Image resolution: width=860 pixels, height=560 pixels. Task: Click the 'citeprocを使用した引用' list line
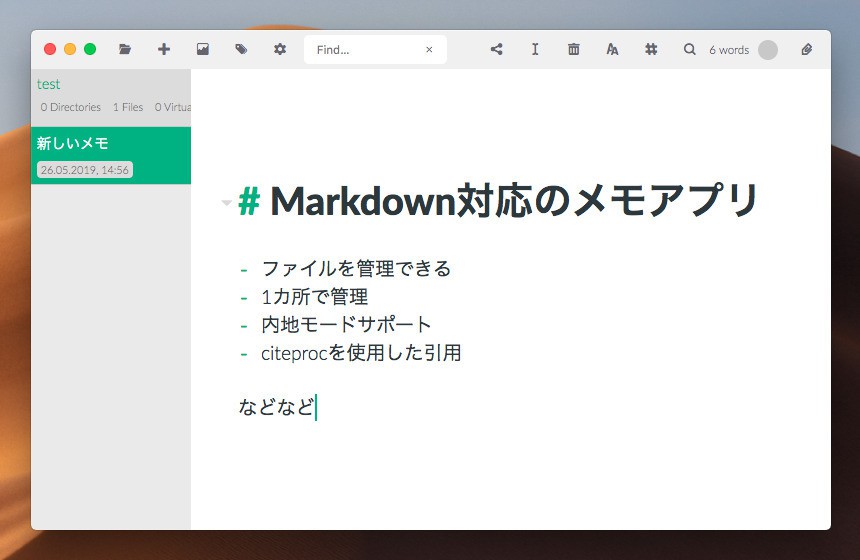tap(361, 353)
